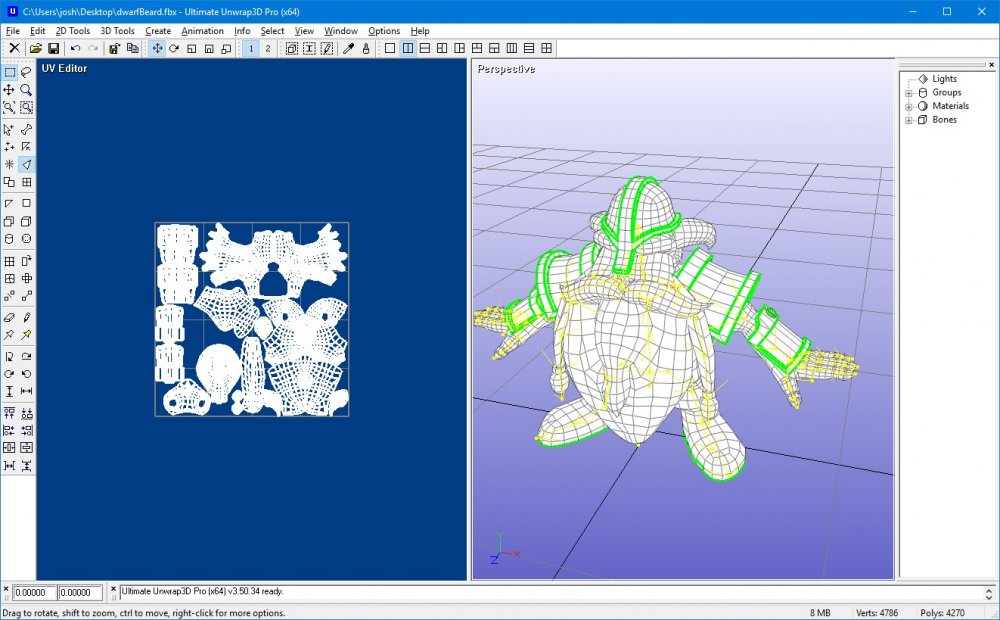Select the eyedropper tool in the toolbar

[x=349, y=48]
